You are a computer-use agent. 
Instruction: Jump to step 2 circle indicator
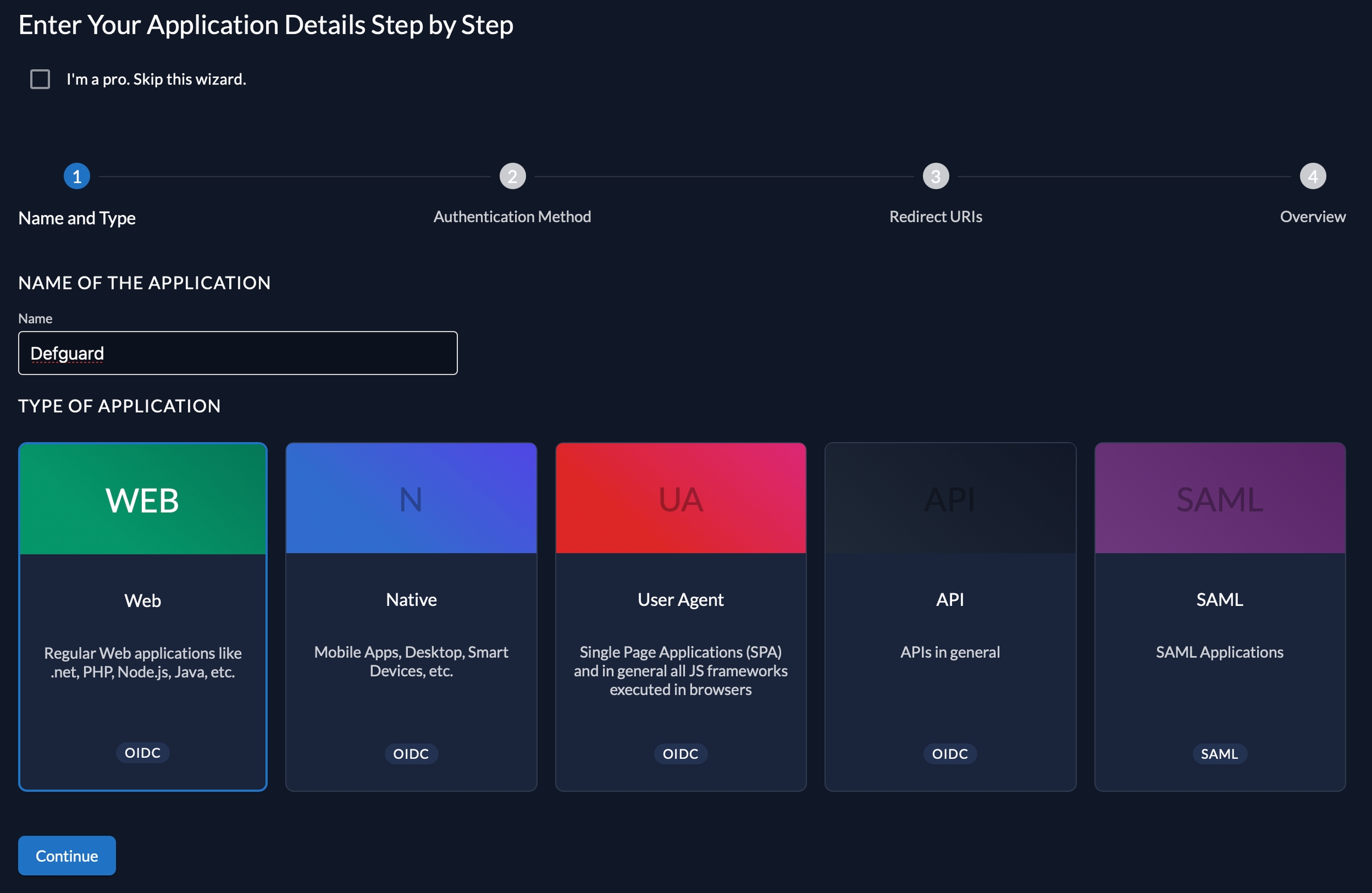pos(512,176)
